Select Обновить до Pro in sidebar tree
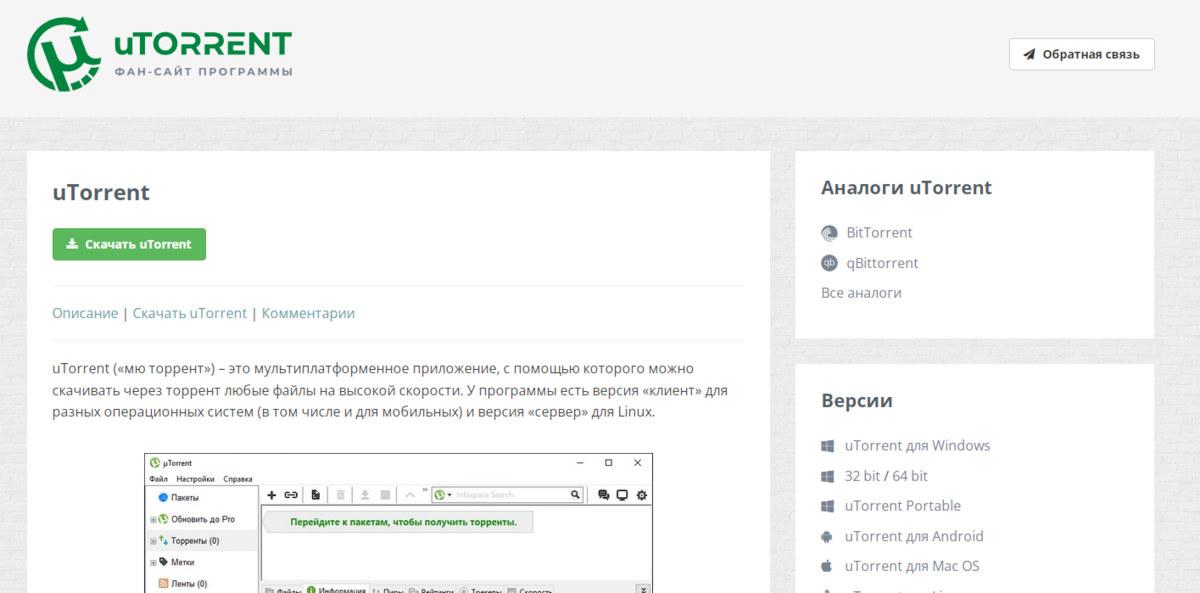The height and width of the screenshot is (593, 1200). click(203, 519)
